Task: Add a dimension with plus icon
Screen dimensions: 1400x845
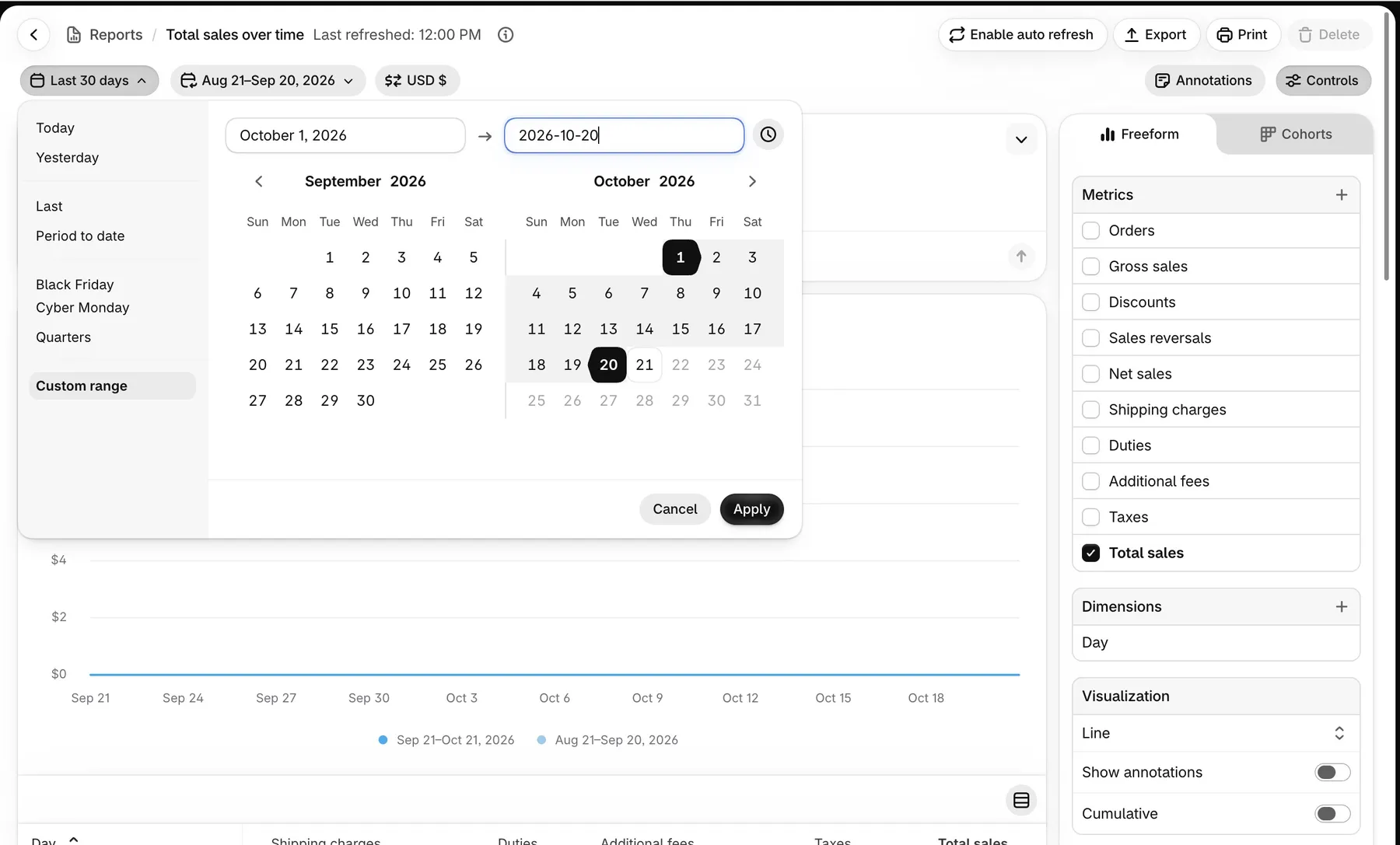Action: [x=1342, y=607]
